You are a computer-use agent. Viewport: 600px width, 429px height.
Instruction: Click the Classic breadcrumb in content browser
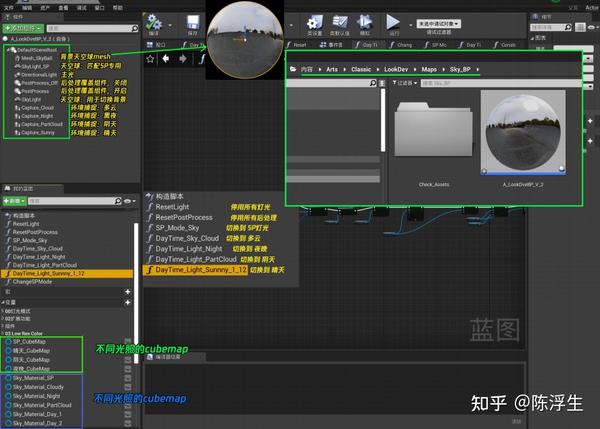click(x=361, y=69)
